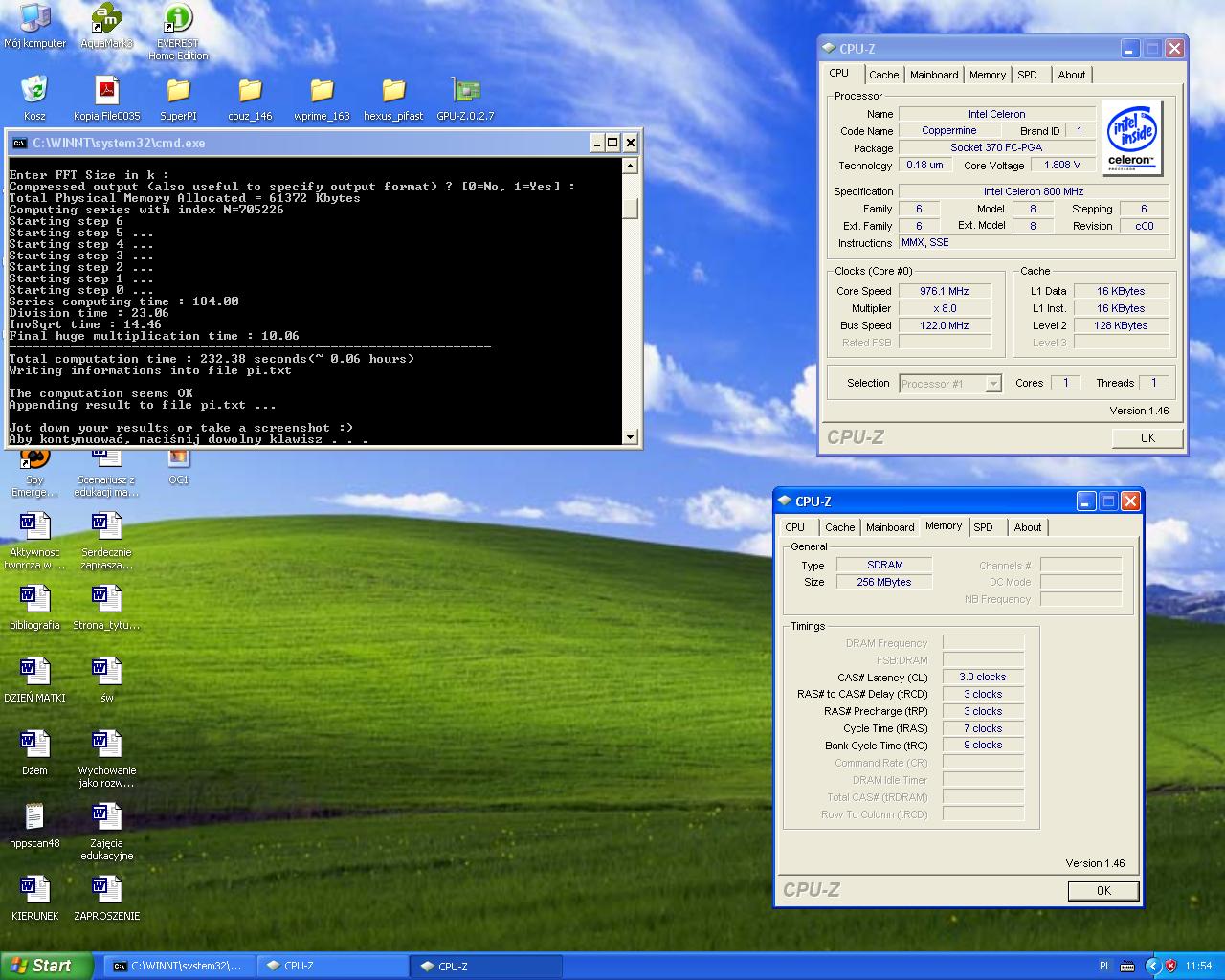Select the OC1 desktop icon
Viewport: 1225px width, 980px height.
[178, 467]
